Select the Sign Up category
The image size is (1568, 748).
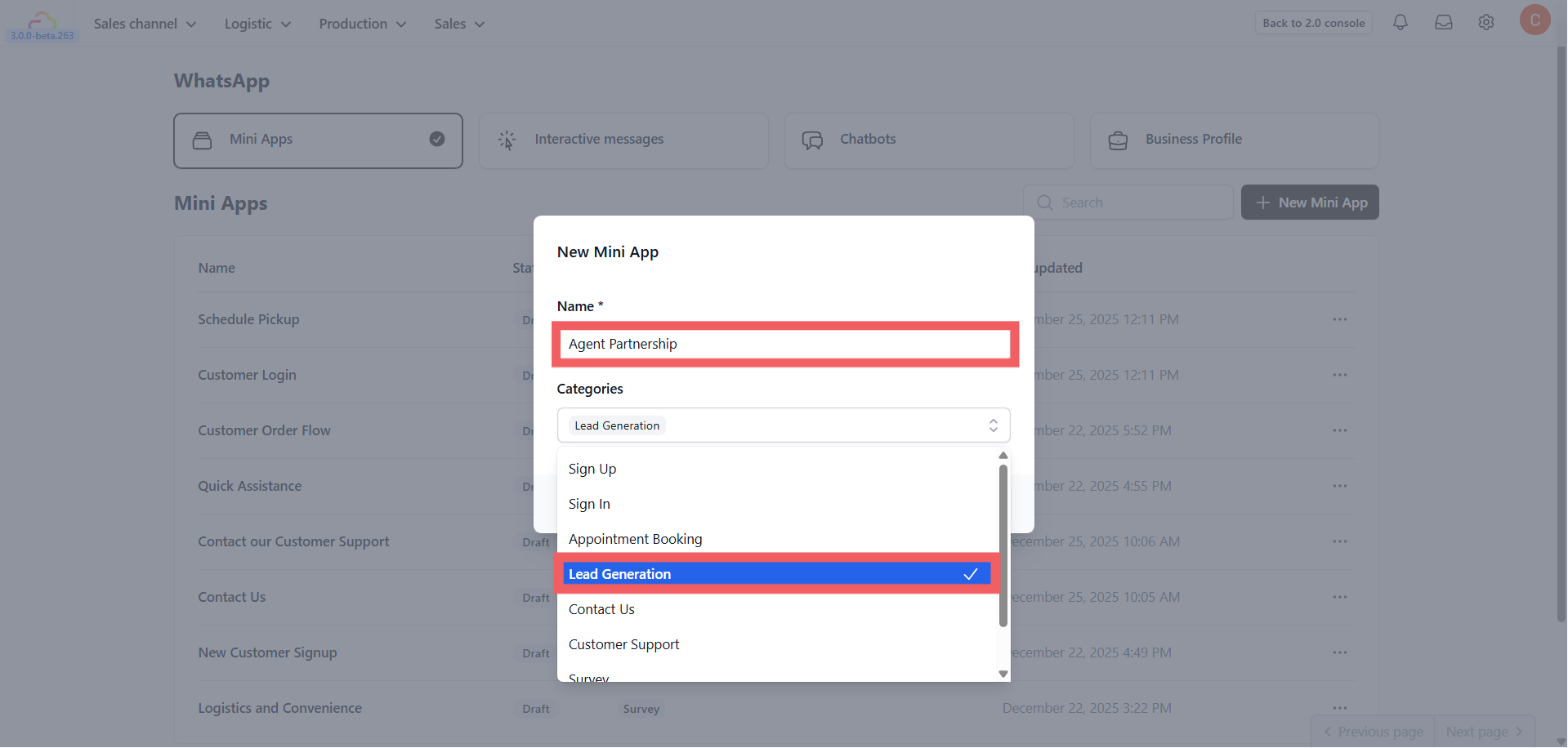pos(777,469)
